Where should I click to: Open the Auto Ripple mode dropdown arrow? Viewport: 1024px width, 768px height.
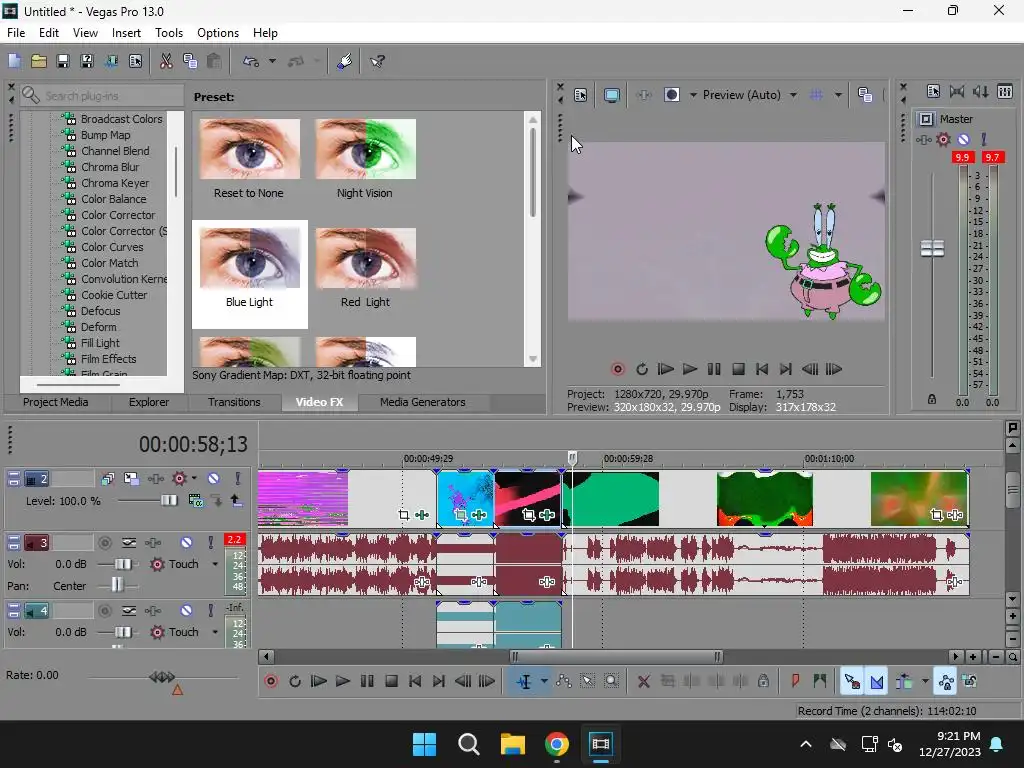[x=925, y=682]
